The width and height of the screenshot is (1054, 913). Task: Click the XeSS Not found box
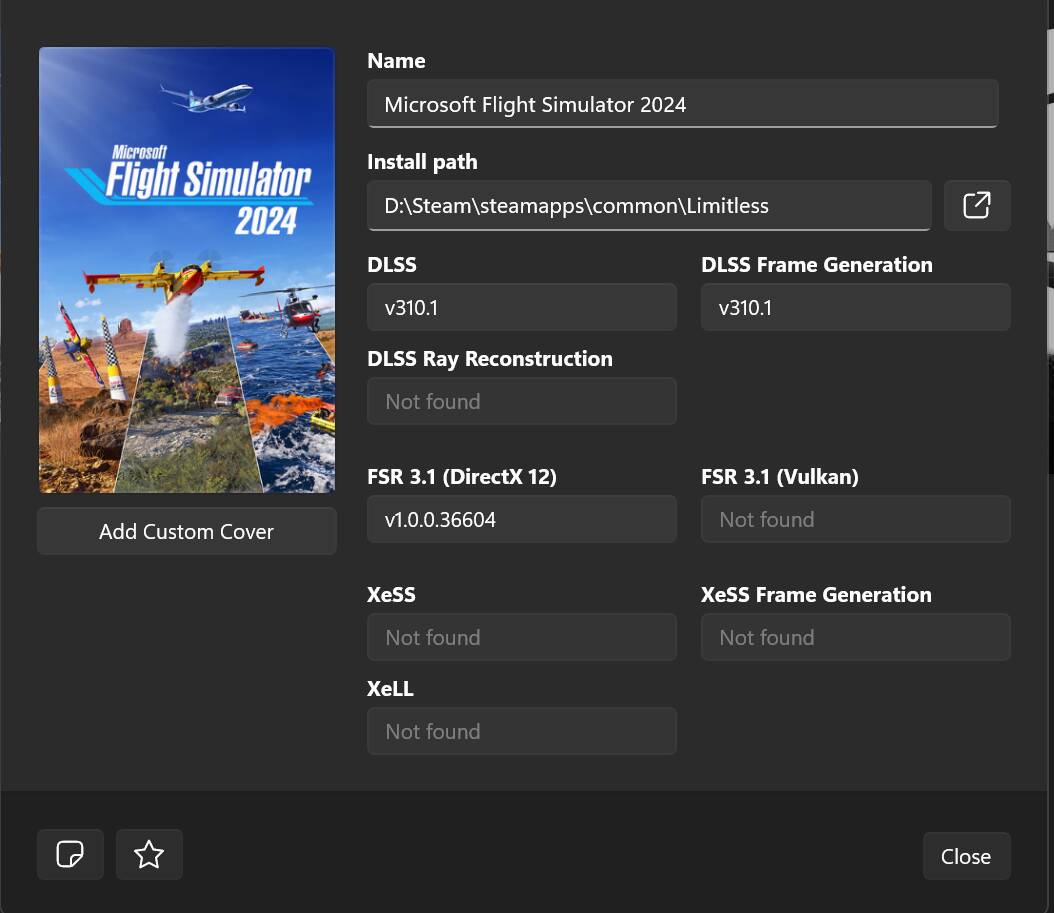tap(522, 637)
